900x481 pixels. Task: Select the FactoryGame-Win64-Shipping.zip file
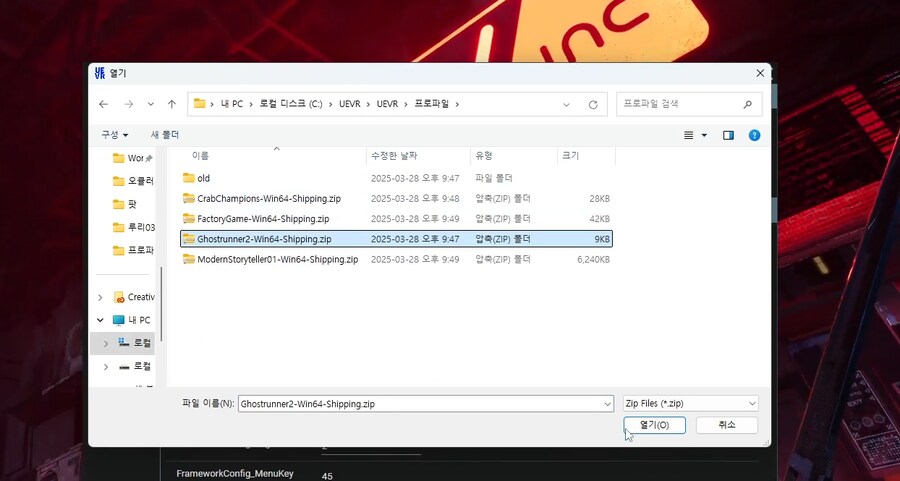(x=262, y=218)
